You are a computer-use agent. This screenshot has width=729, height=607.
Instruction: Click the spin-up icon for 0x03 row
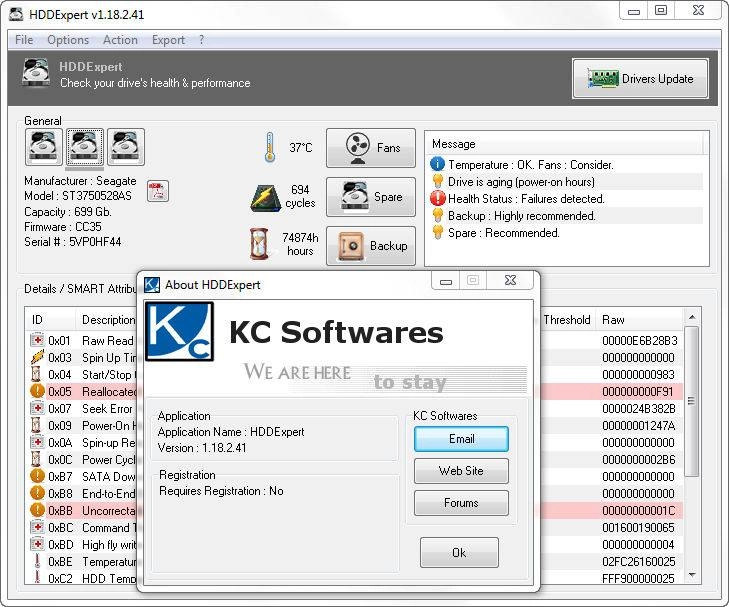pos(37,357)
